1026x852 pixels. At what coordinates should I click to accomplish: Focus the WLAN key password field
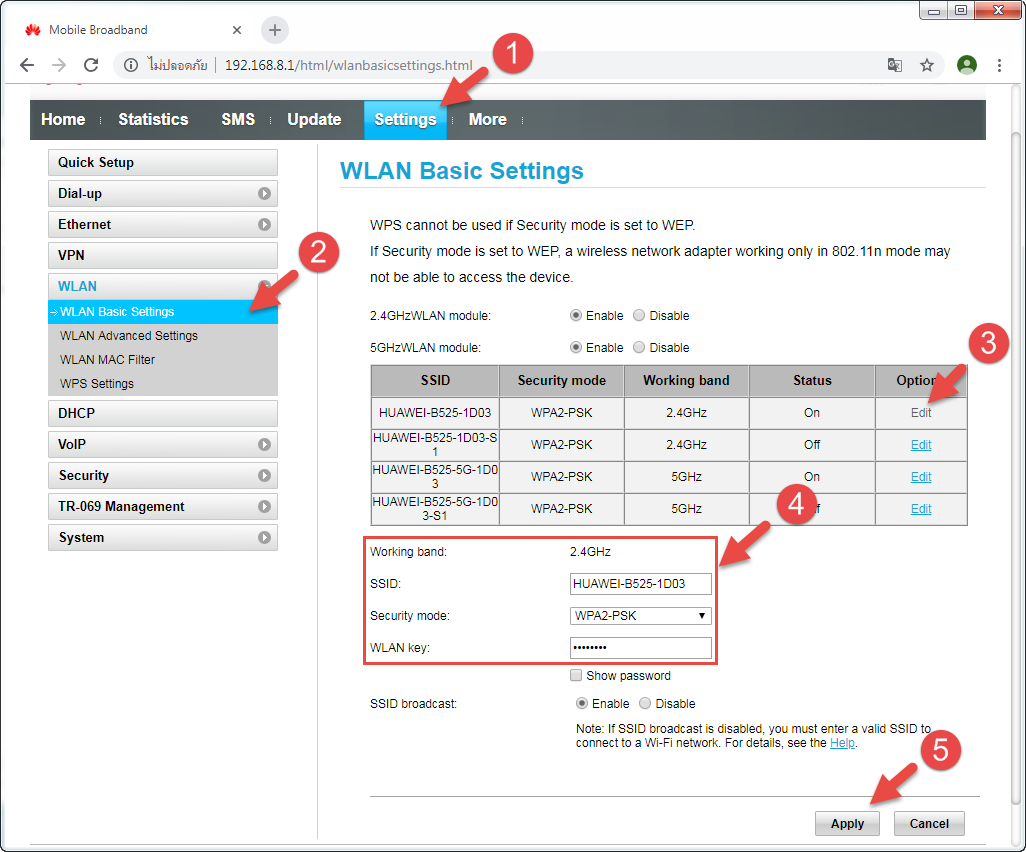[641, 648]
